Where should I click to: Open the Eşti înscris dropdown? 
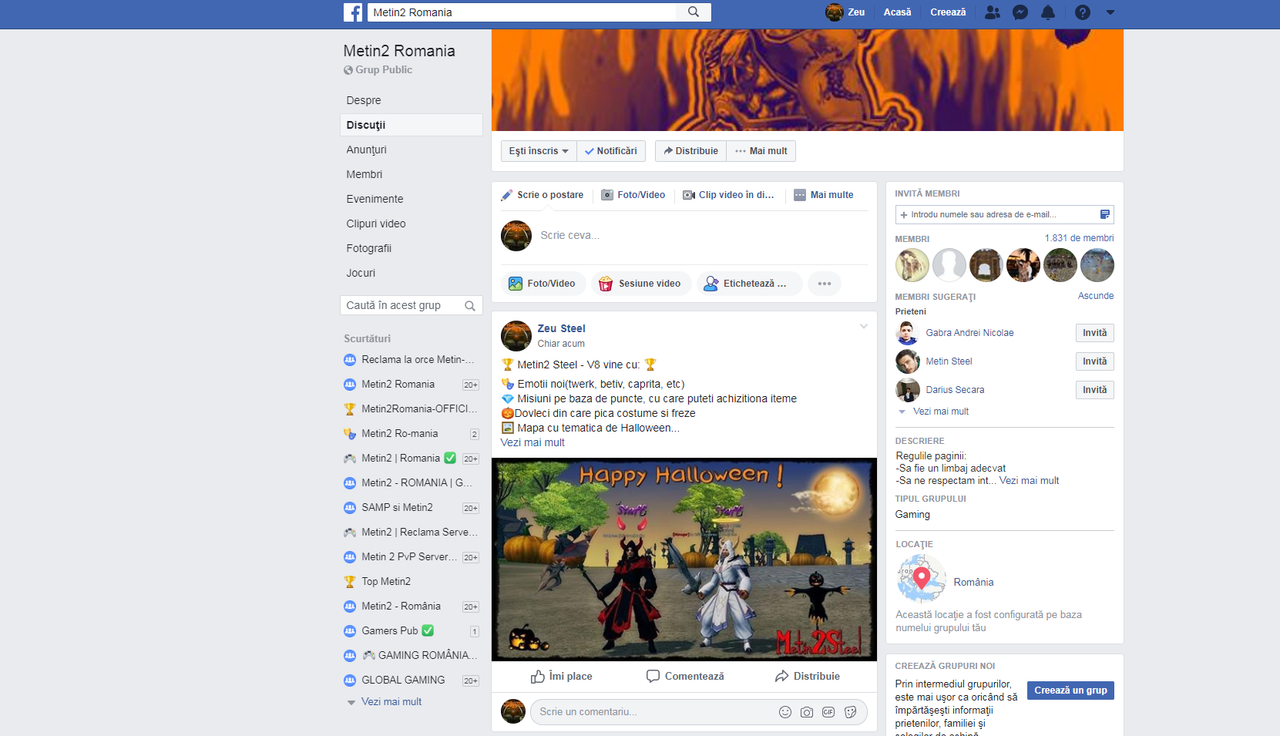pyautogui.click(x=538, y=150)
